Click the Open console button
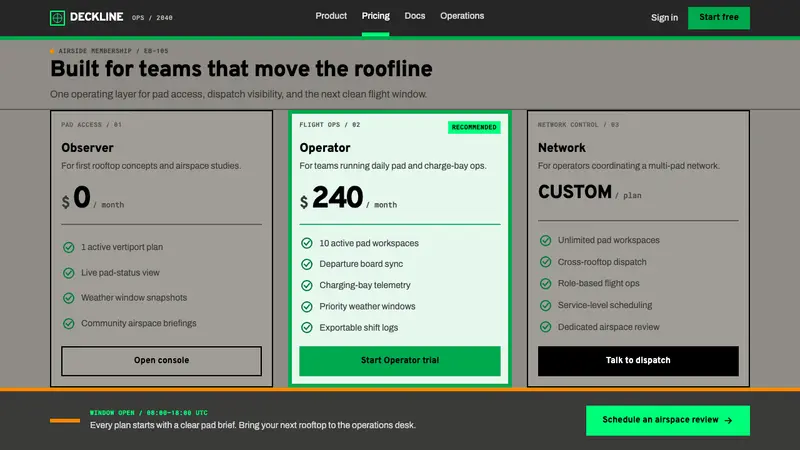This screenshot has width=800, height=450. (161, 361)
